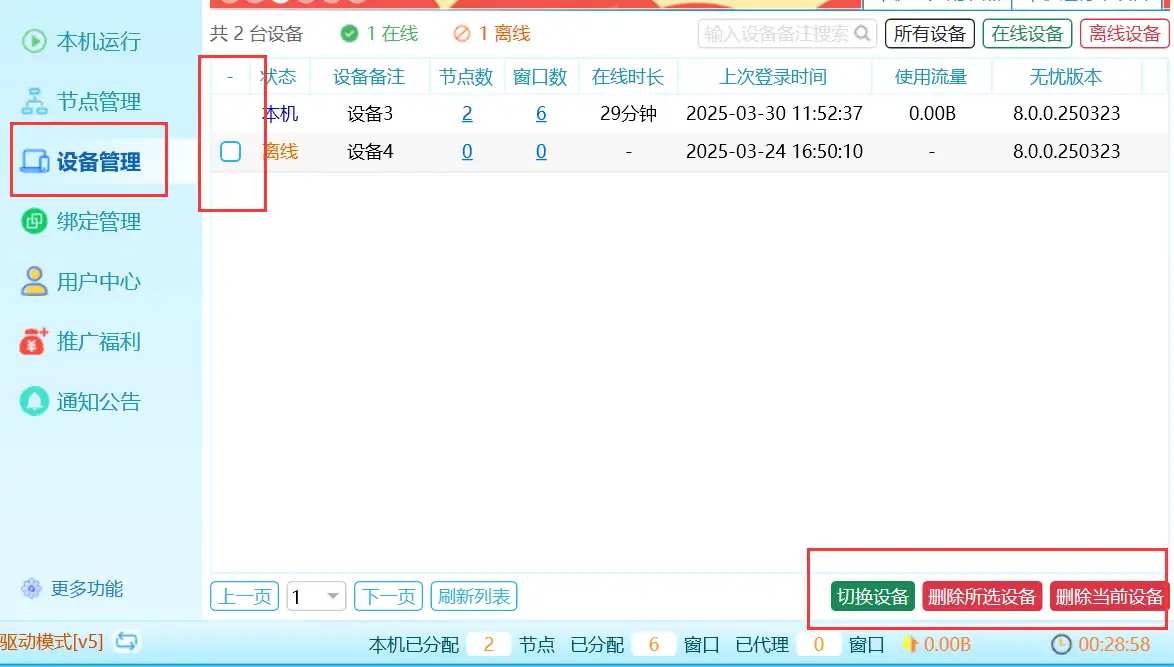
Task: Select 所有设备 filter
Action: point(929,34)
